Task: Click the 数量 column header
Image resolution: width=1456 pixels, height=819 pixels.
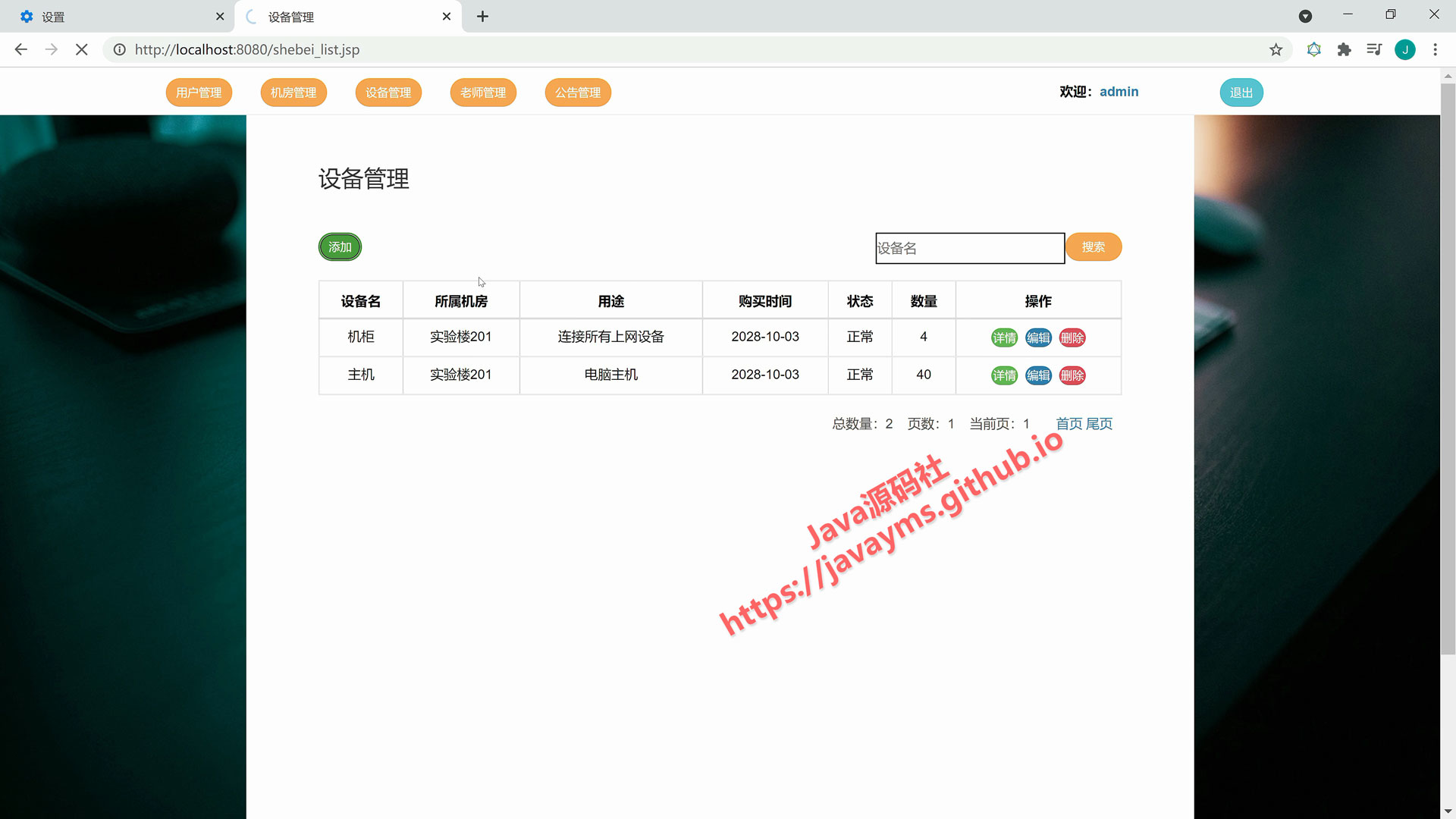Action: [924, 301]
